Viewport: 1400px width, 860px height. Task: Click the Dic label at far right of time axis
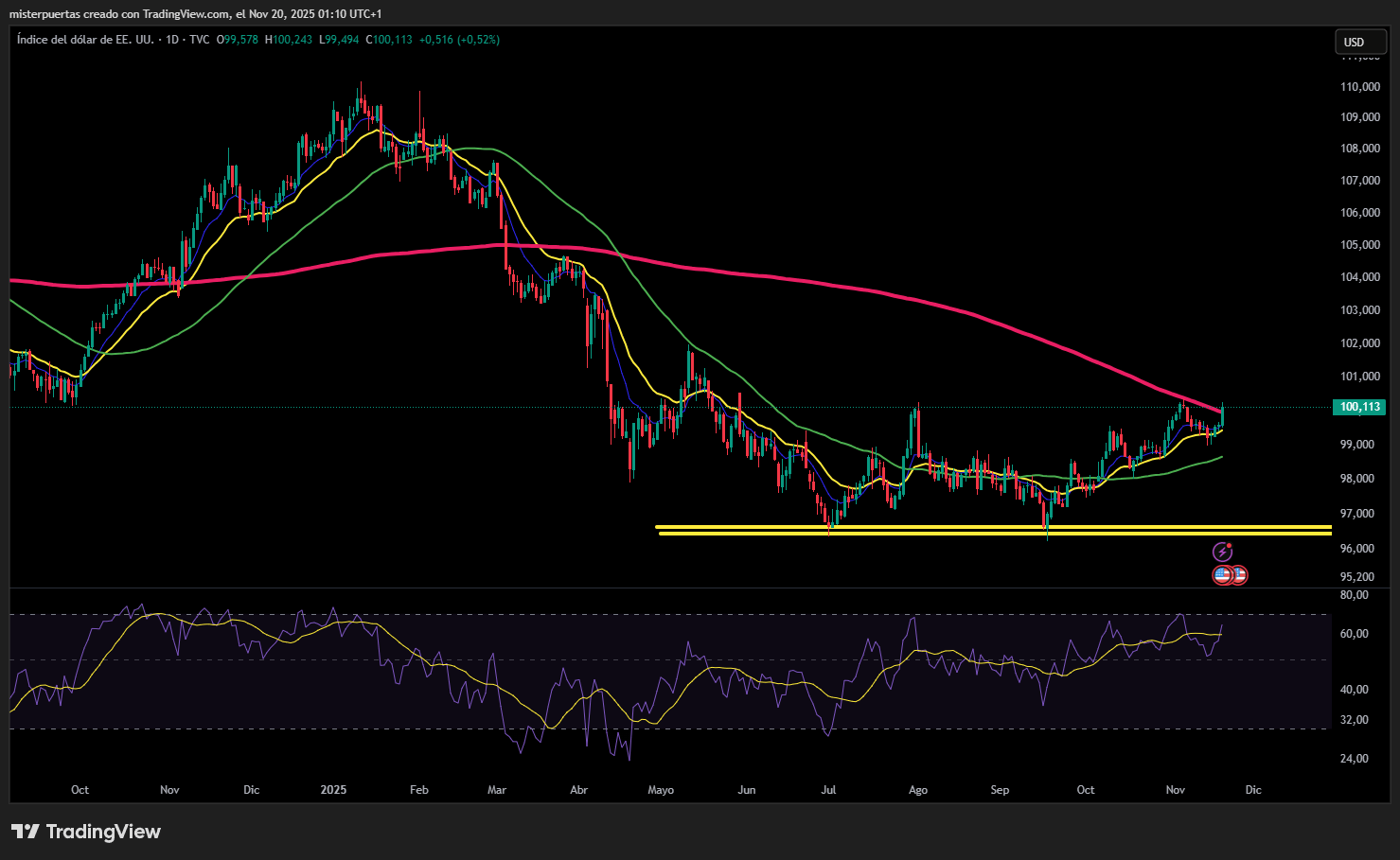pos(1253,790)
